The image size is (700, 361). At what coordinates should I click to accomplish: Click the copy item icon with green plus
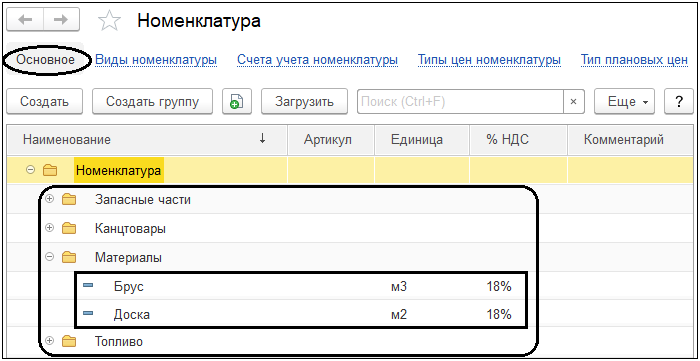click(237, 101)
